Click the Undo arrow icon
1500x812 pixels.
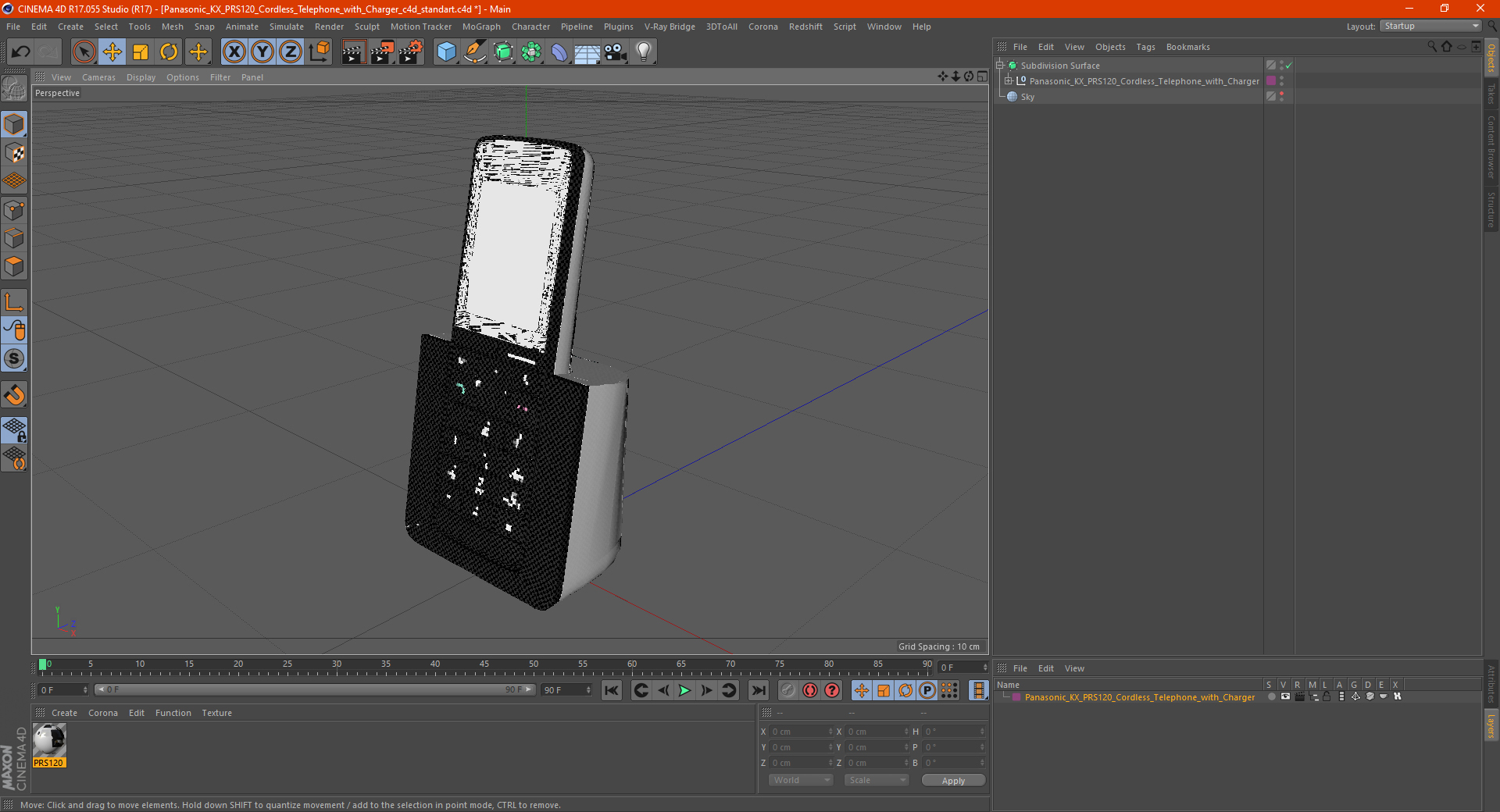[x=21, y=52]
